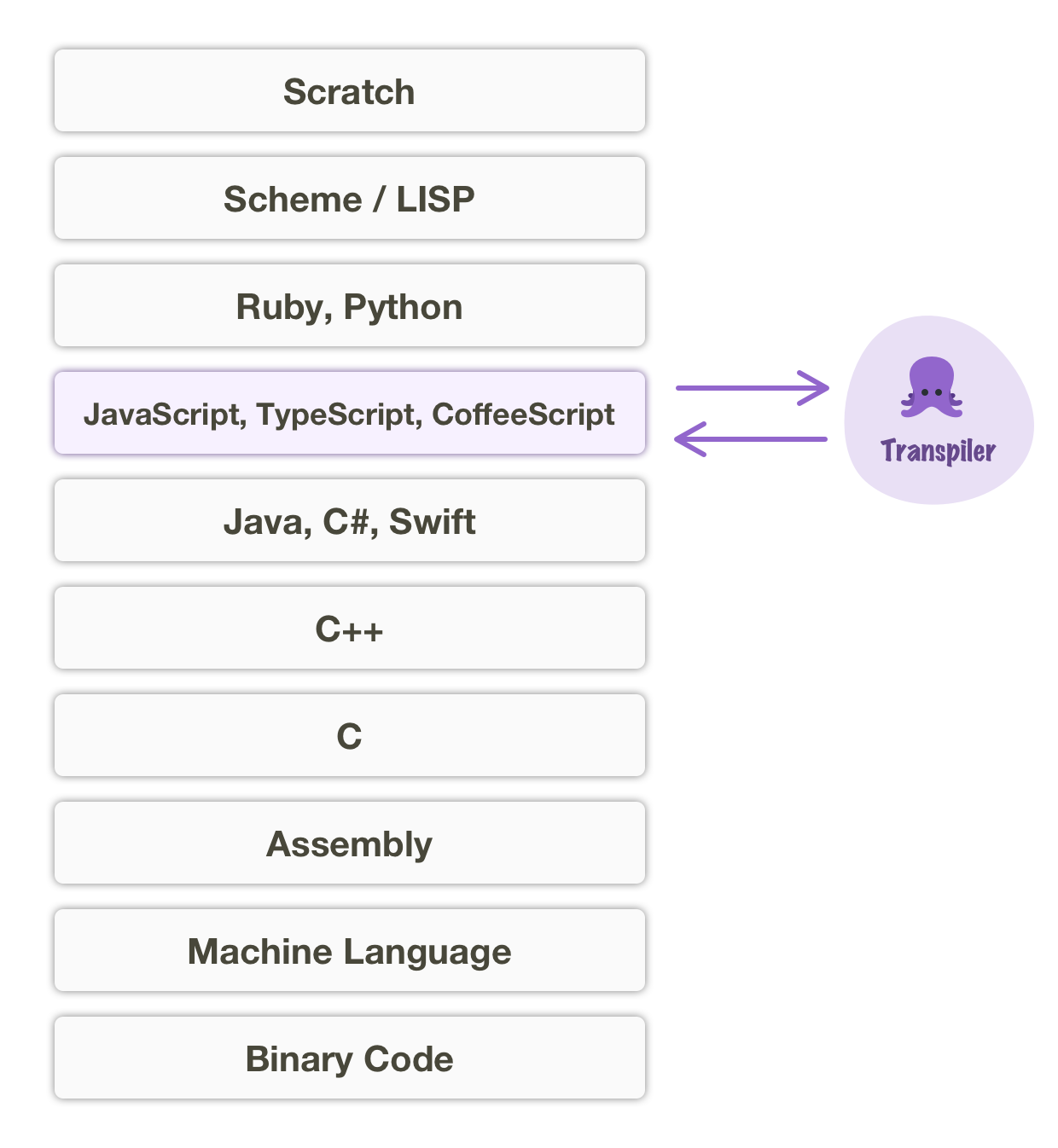Select the C++ box
Viewport: 1058px width, 1148px height.
point(350,628)
